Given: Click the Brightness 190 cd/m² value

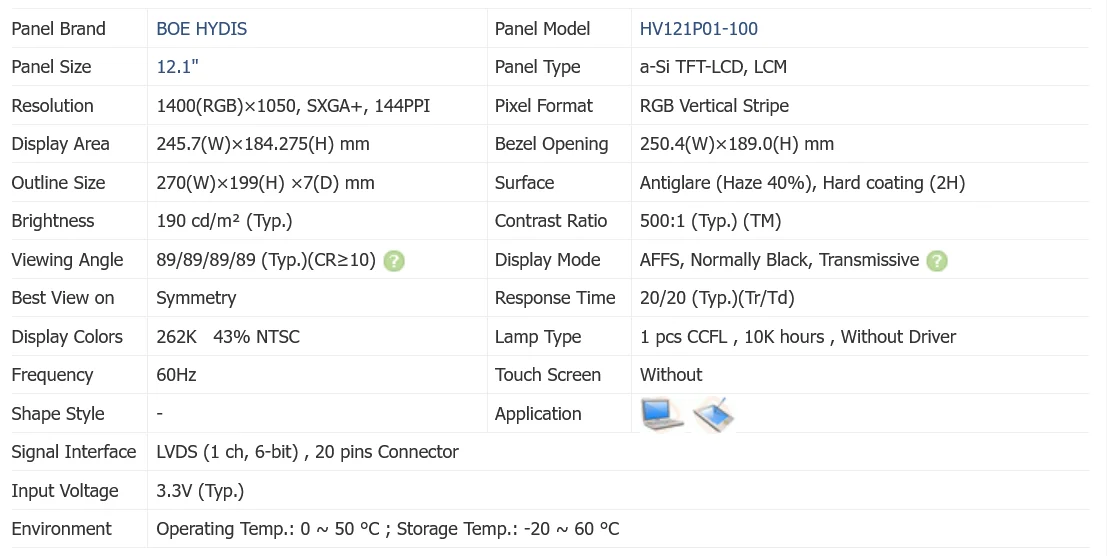Looking at the screenshot, I should (x=224, y=221).
